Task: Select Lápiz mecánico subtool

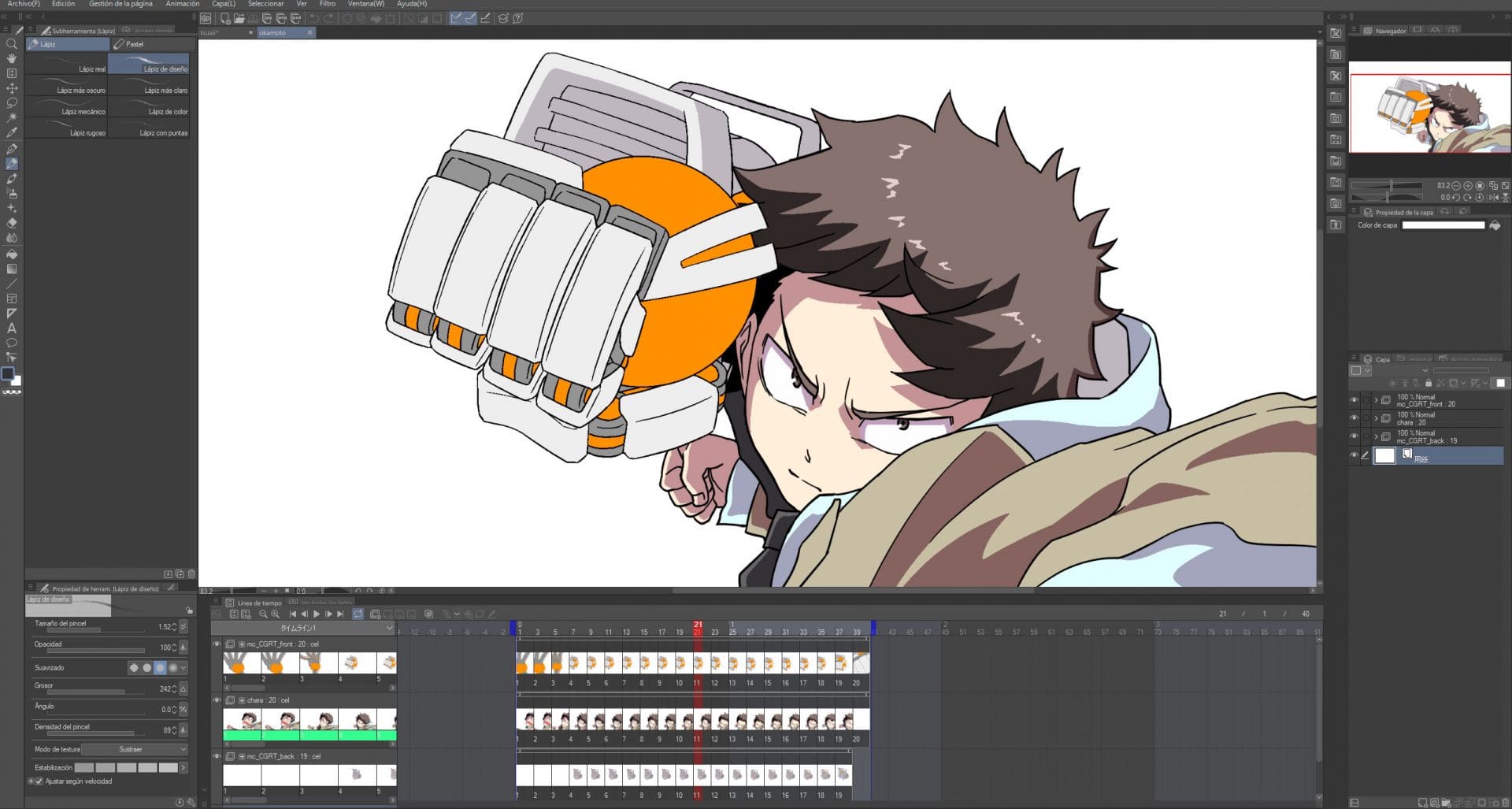Action: click(x=67, y=106)
